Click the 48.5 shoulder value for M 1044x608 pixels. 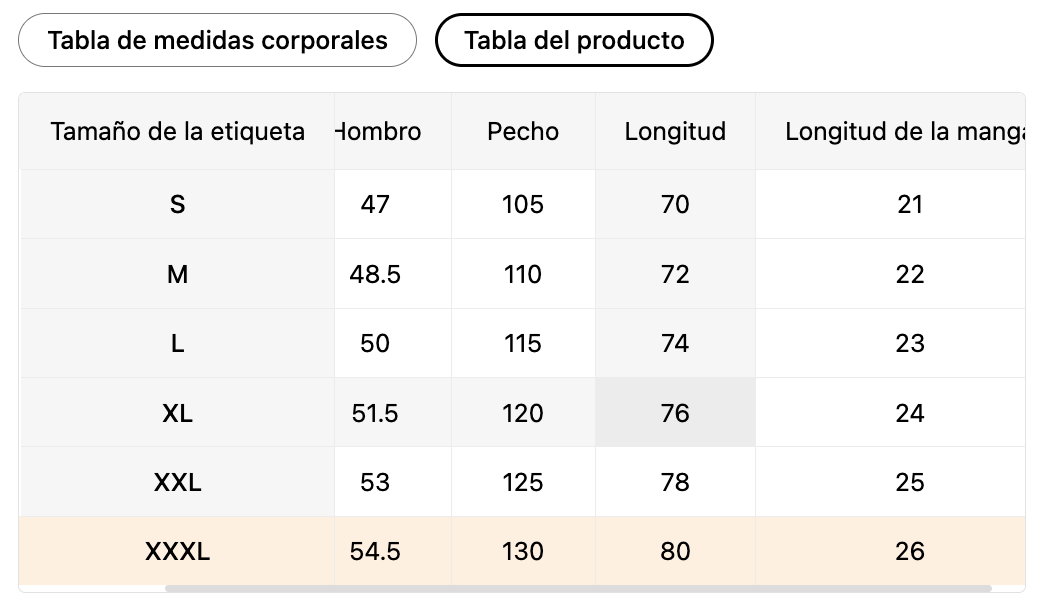tap(375, 274)
